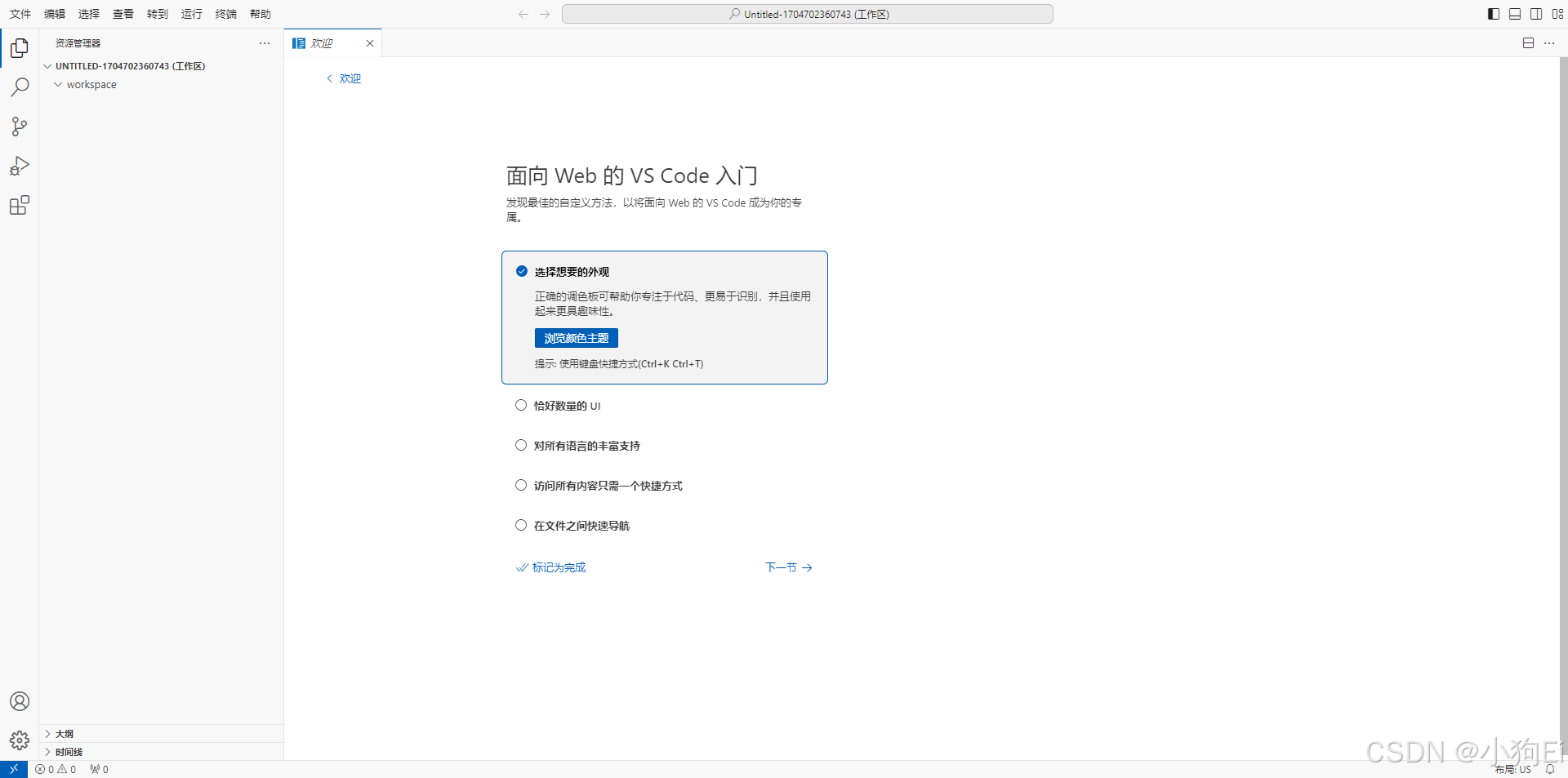Open the Search view in activity bar
Viewport: 1568px width, 778px height.
pos(20,87)
